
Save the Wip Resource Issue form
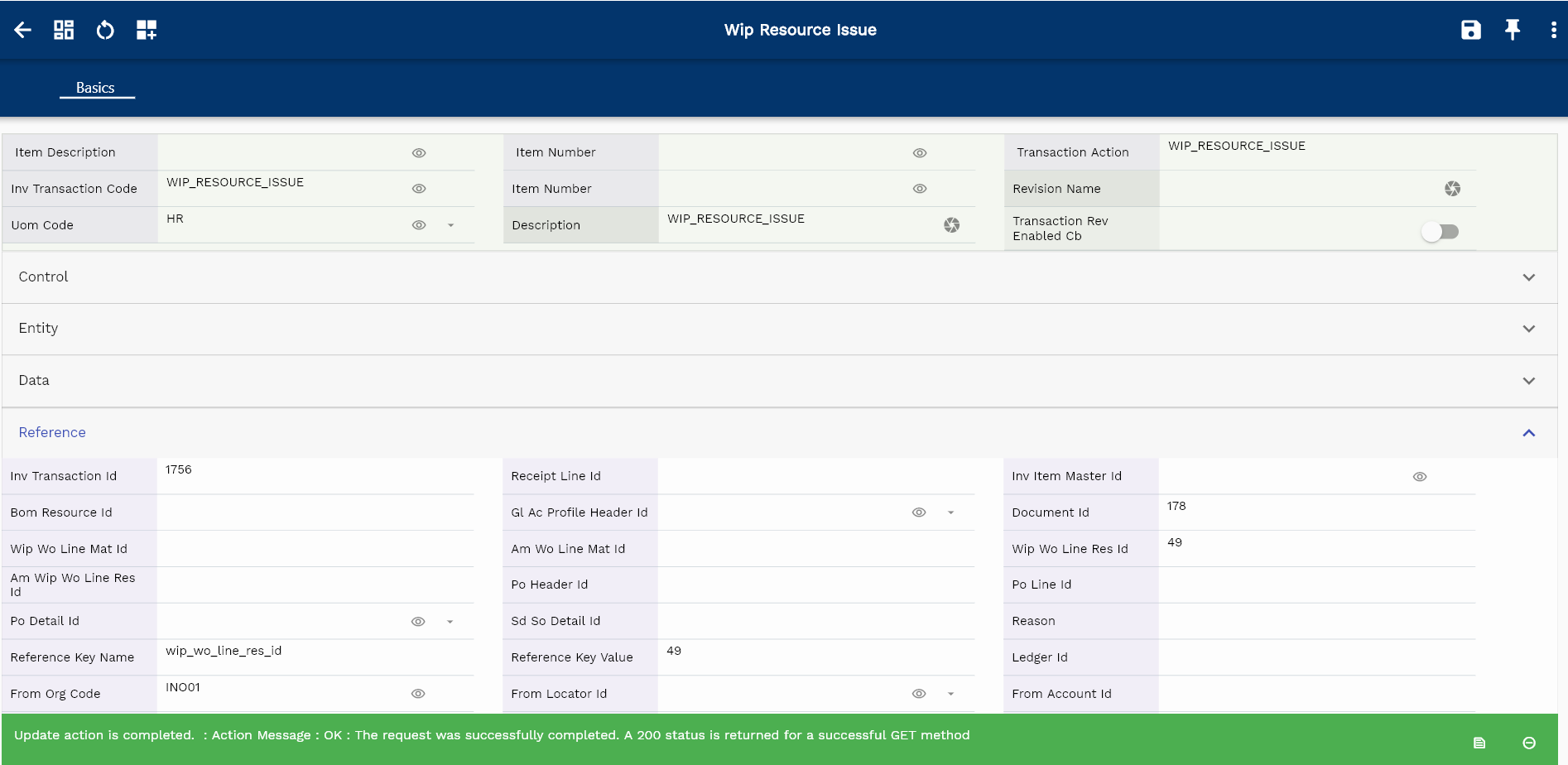(x=1470, y=31)
